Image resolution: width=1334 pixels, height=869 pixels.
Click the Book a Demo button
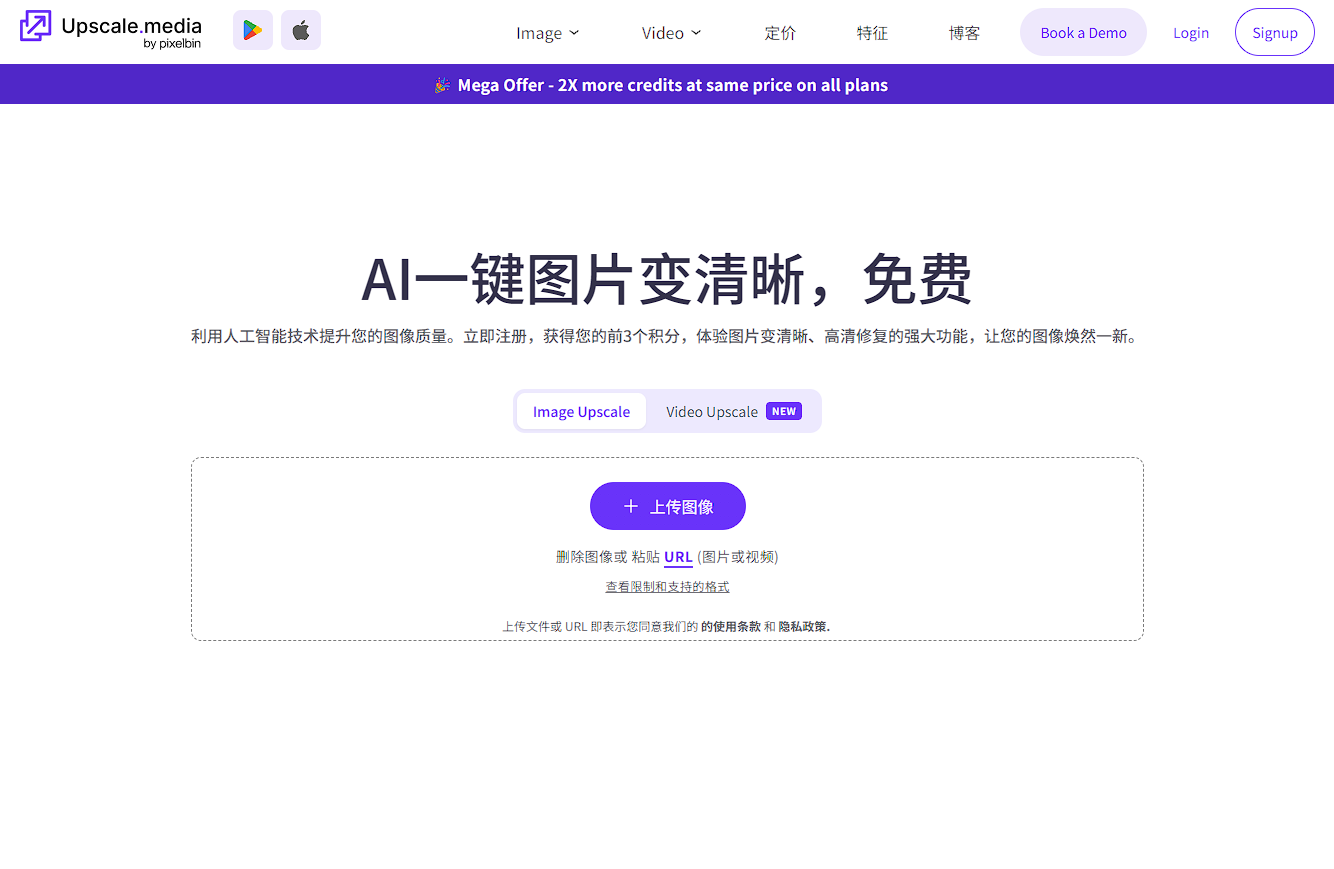(1083, 32)
